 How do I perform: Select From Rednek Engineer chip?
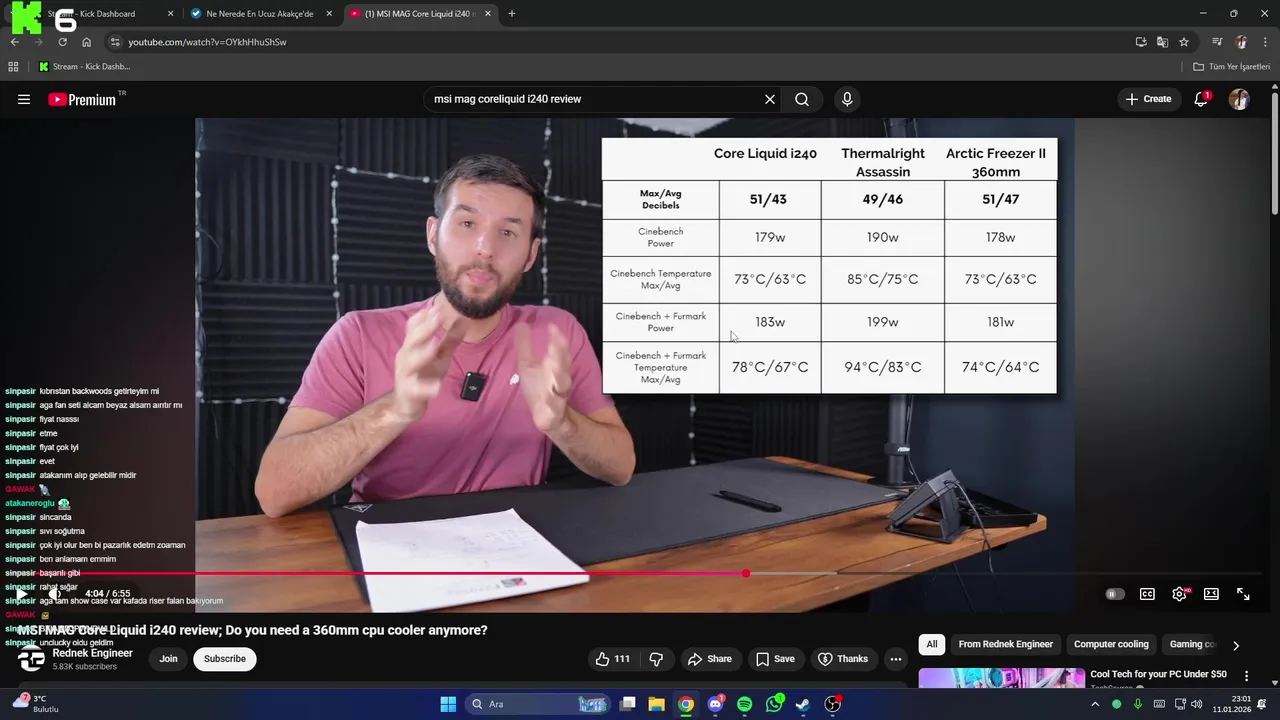tap(1005, 644)
